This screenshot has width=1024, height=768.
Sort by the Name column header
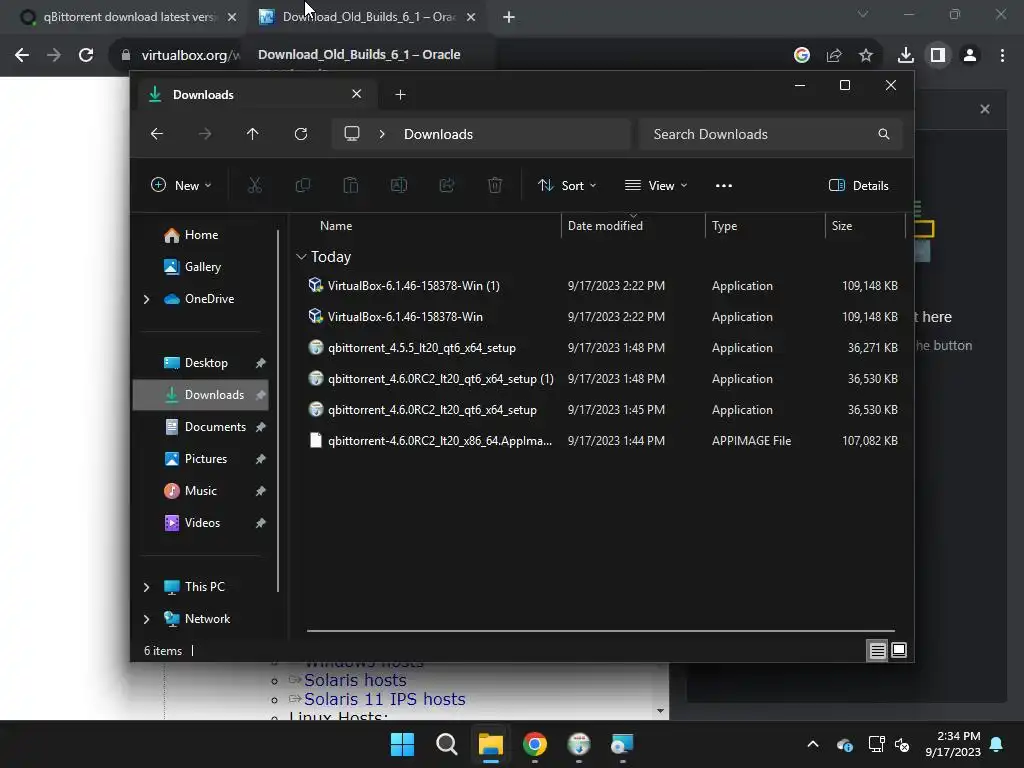pos(336,226)
